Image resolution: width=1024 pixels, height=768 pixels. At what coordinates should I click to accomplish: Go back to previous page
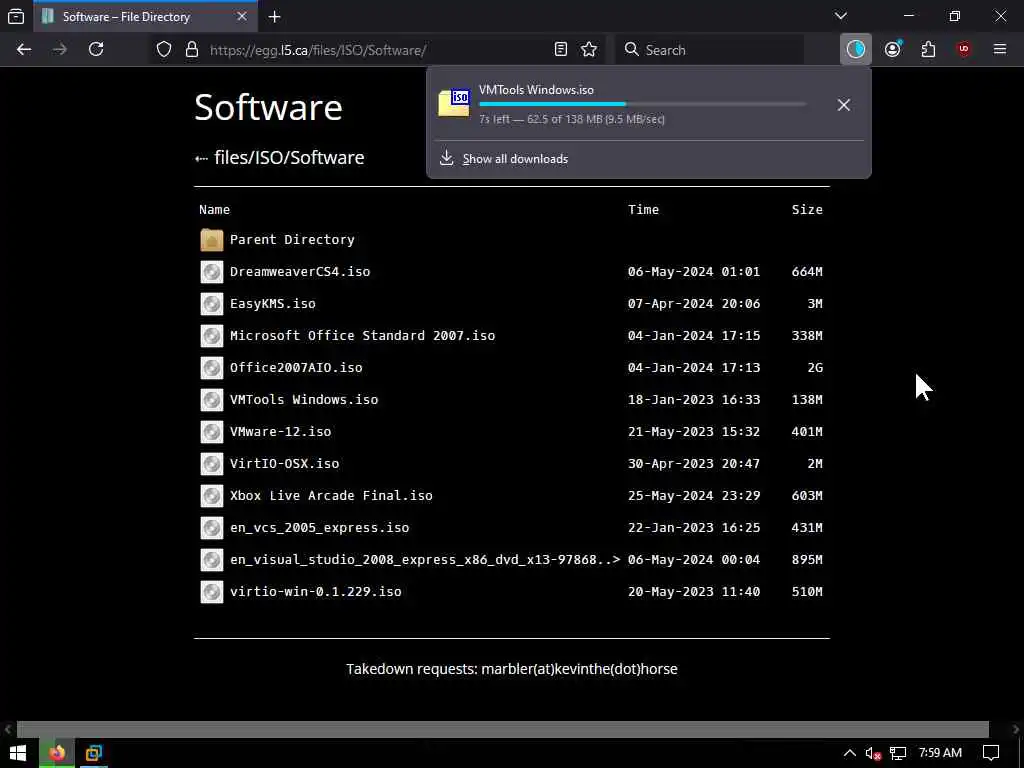[x=24, y=50]
